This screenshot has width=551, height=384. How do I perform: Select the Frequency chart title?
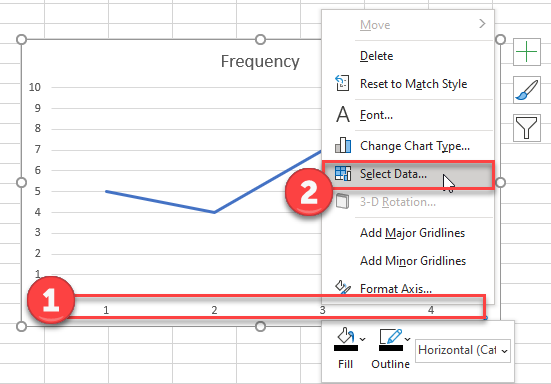point(260,62)
